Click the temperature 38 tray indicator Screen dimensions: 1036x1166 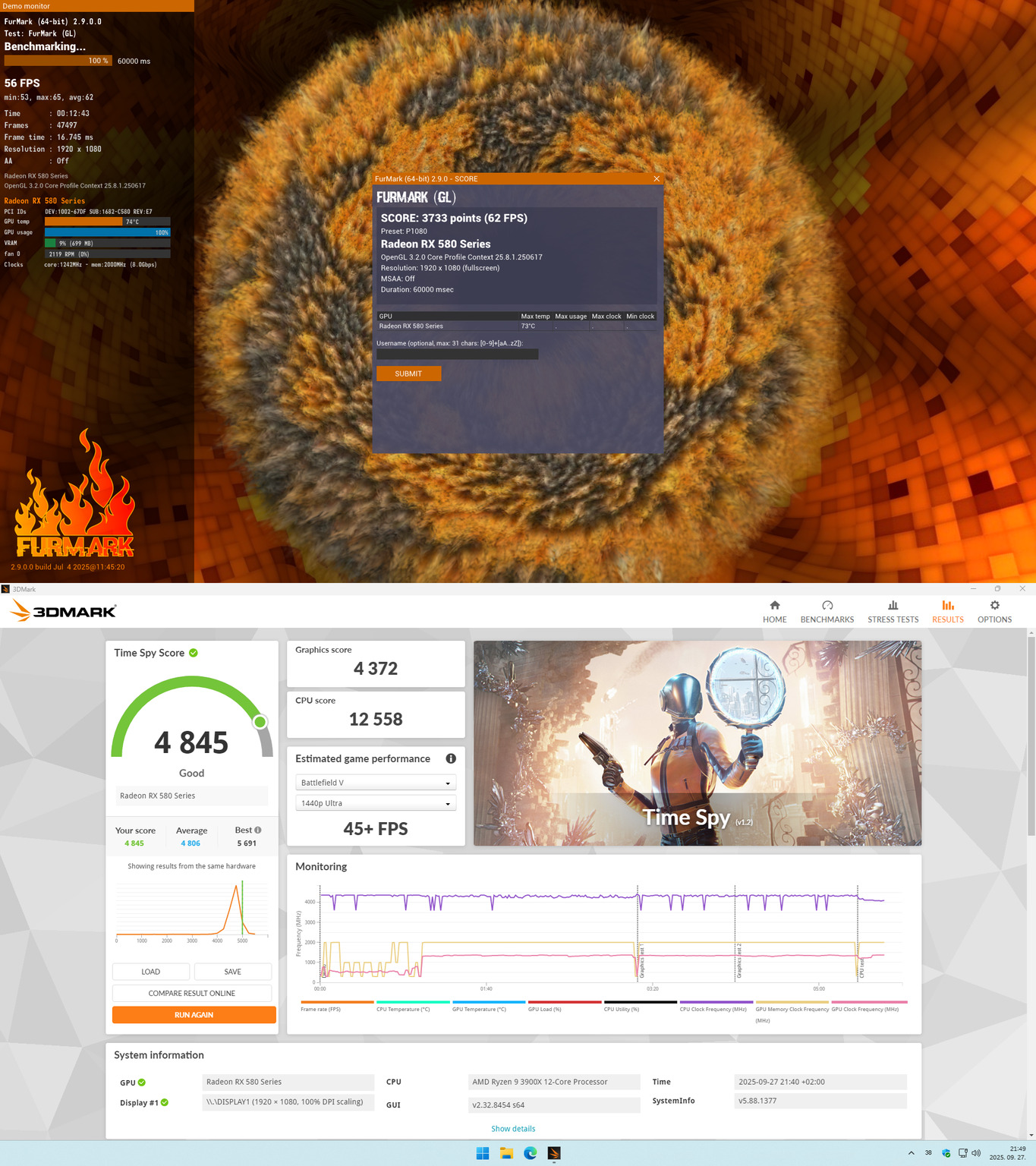point(928,1153)
